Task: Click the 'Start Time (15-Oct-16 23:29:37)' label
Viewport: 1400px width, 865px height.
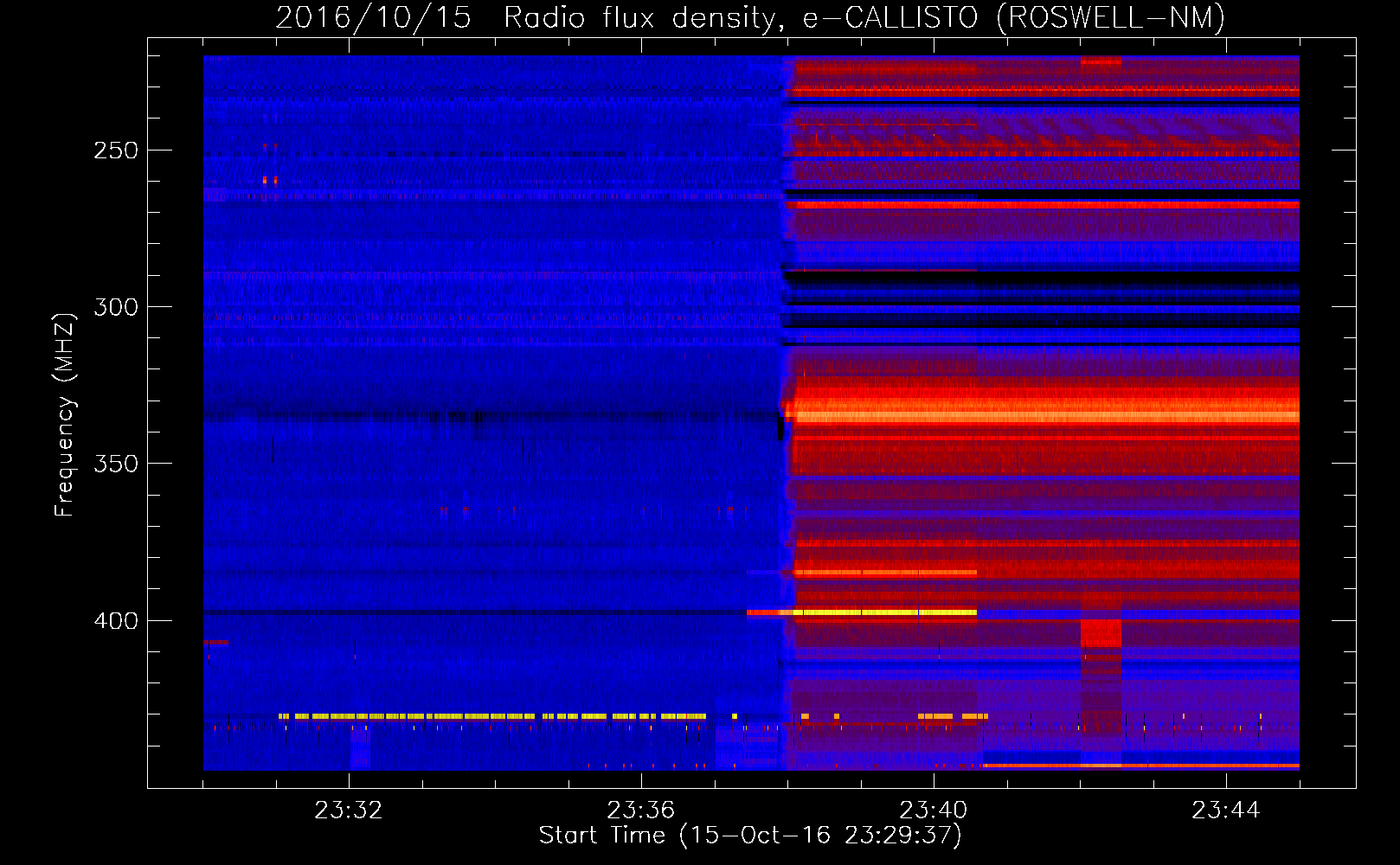Action: [750, 835]
